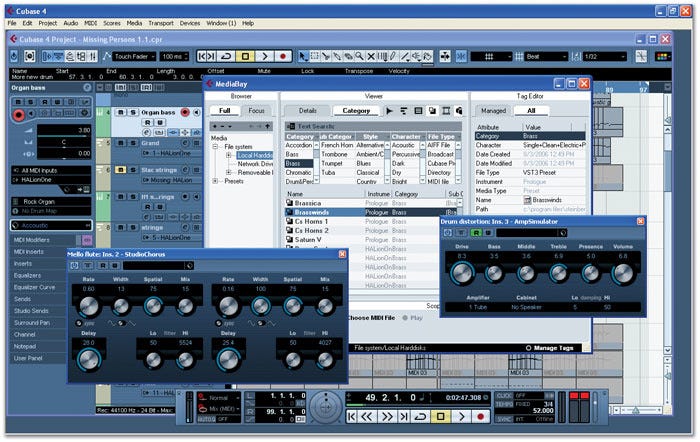
Task: Click the 100 ms value field
Action: click(174, 57)
